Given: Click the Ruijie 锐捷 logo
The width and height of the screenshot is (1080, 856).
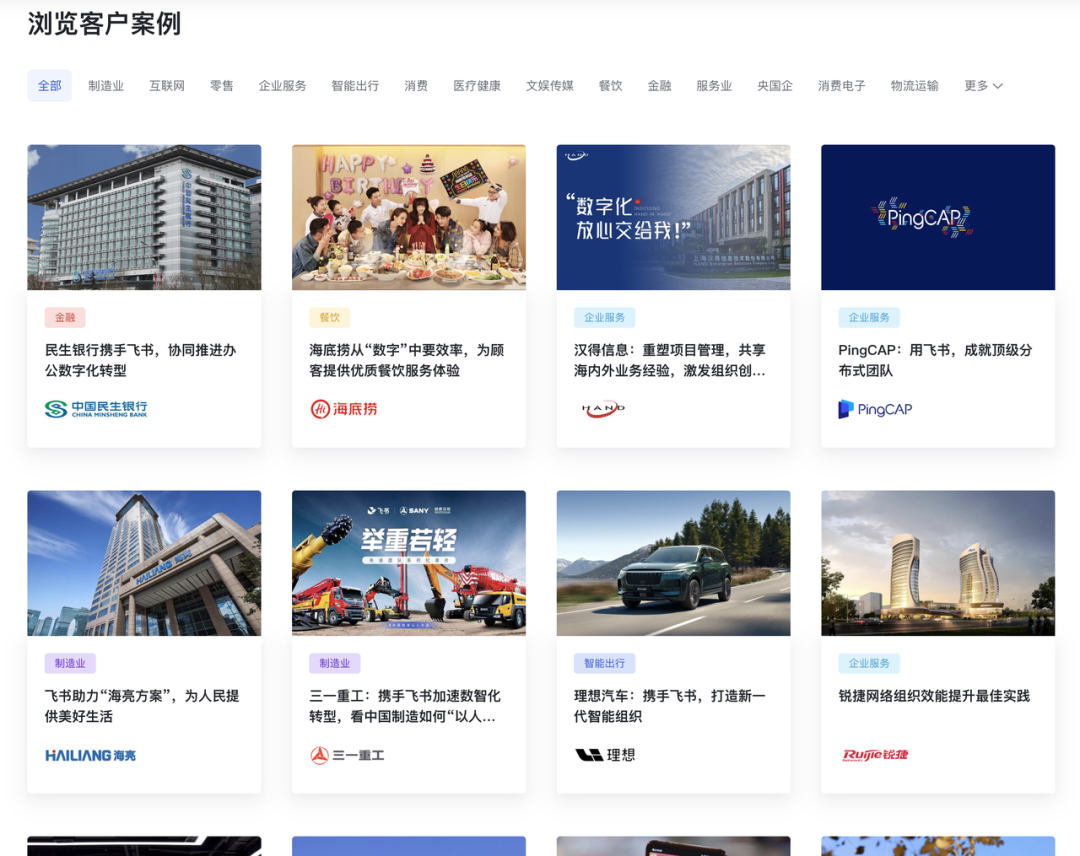Looking at the screenshot, I should (875, 755).
